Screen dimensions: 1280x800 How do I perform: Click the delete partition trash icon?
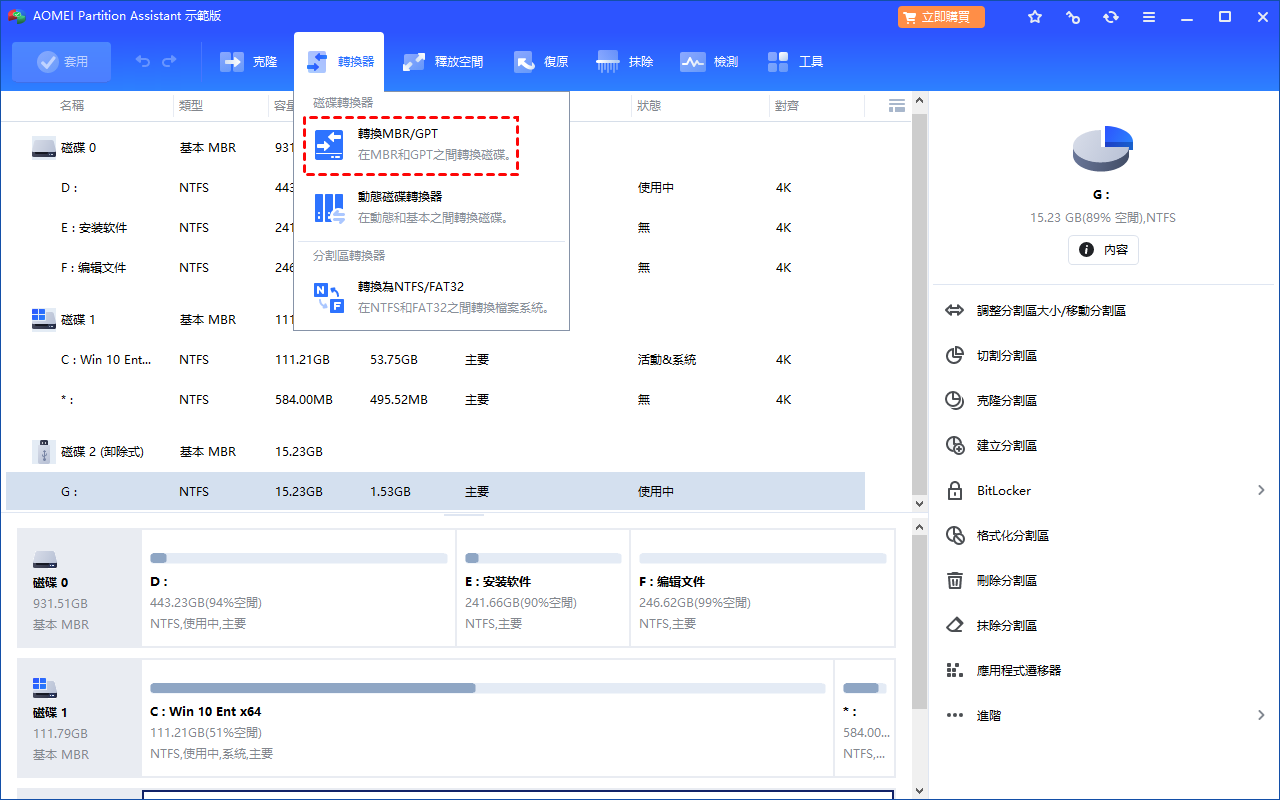click(x=955, y=581)
